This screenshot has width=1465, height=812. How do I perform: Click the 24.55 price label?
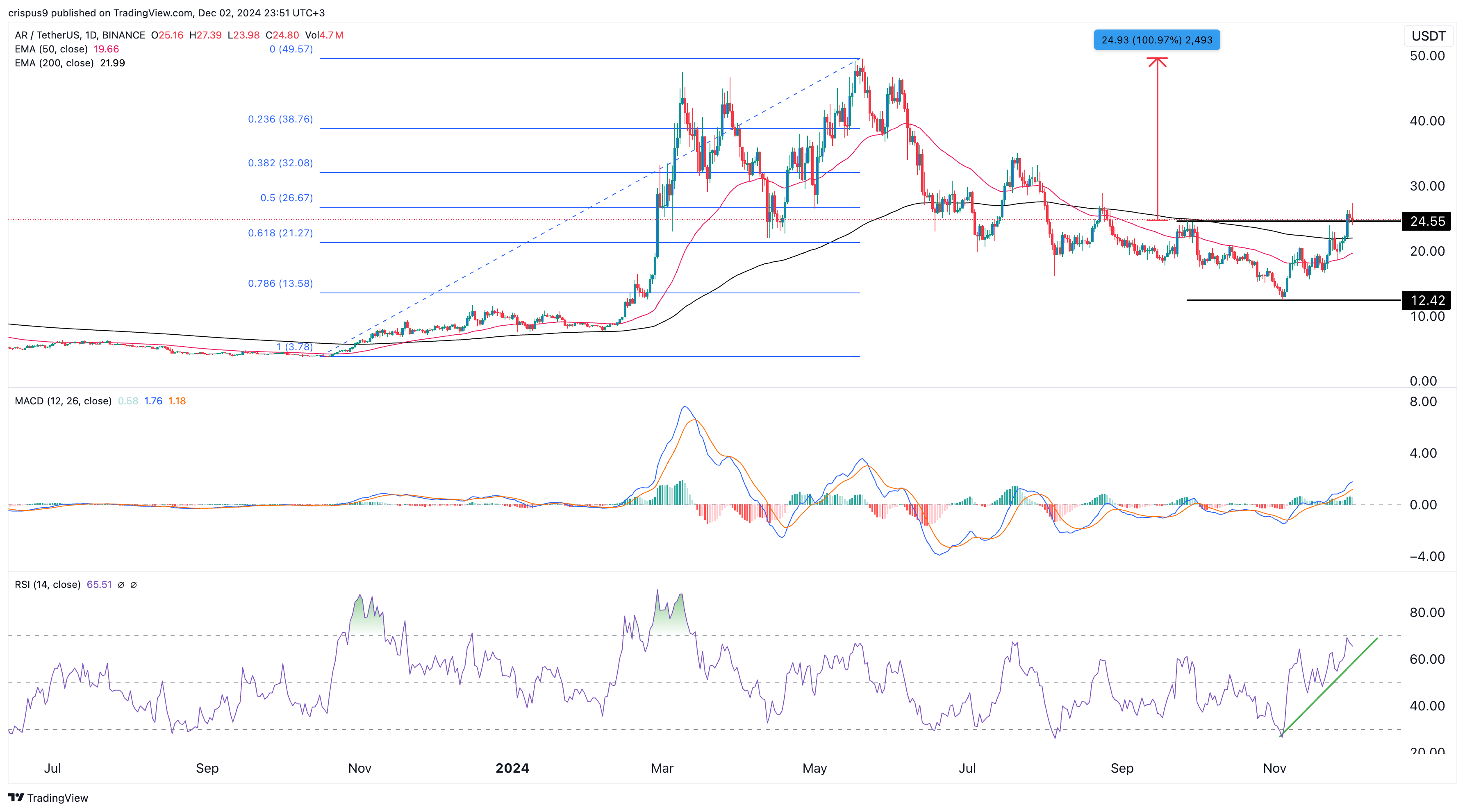(1426, 221)
